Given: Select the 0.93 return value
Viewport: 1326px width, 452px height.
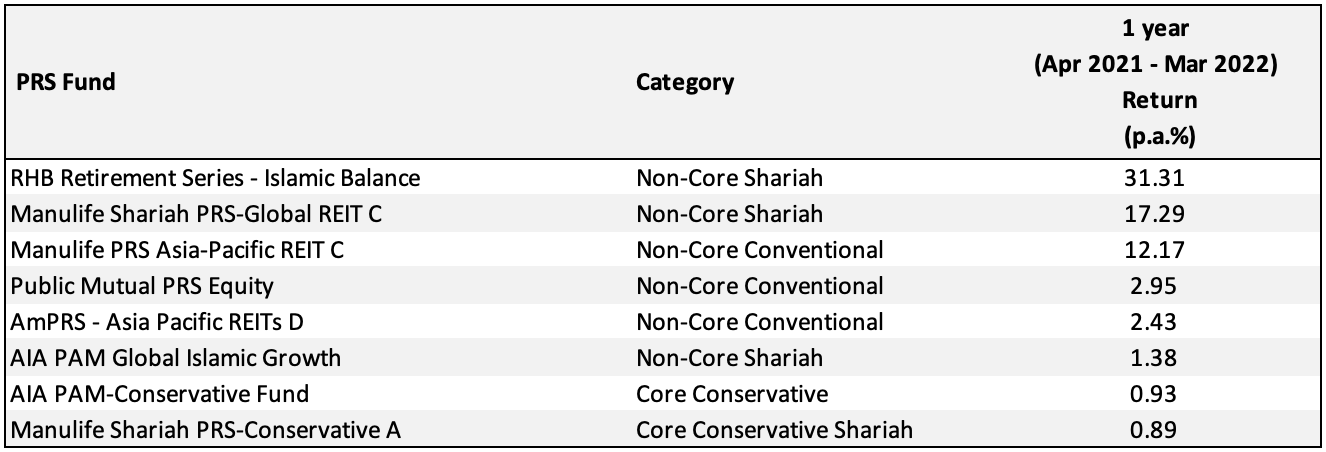Looking at the screenshot, I should click(x=1159, y=394).
